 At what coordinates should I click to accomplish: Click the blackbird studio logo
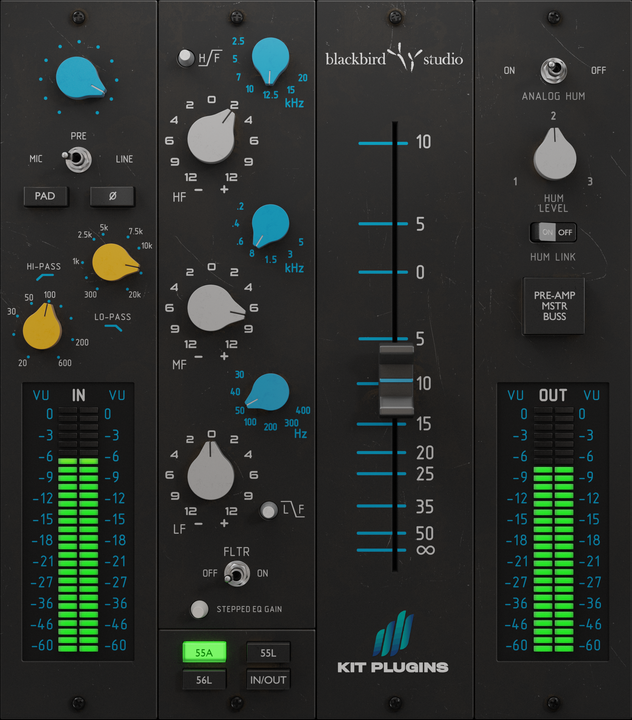pos(394,58)
